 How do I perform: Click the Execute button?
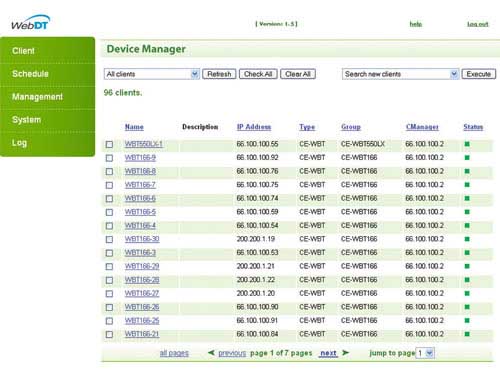(x=479, y=74)
